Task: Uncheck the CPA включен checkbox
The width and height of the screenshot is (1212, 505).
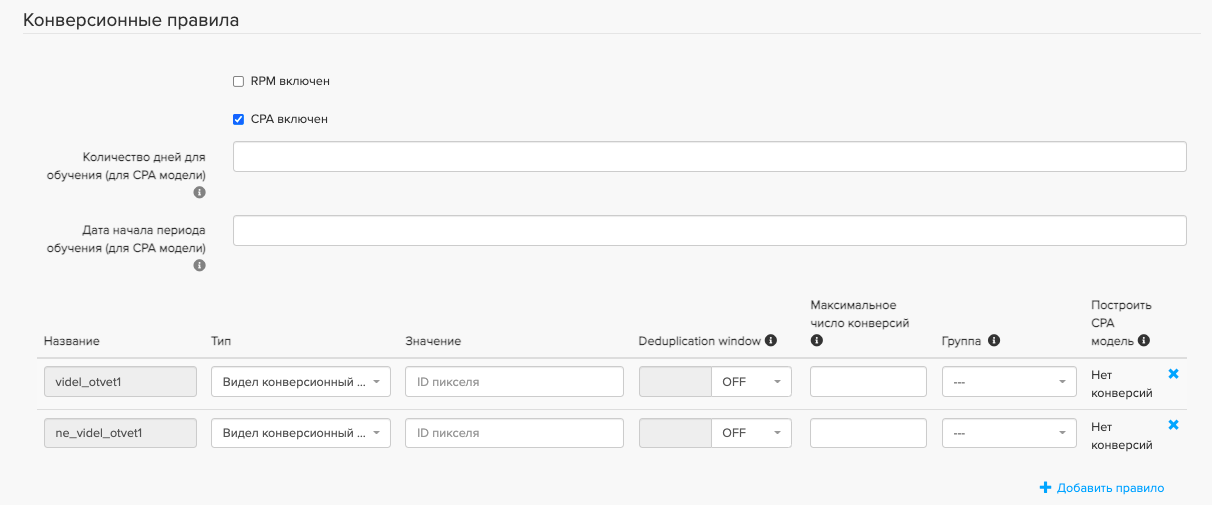Action: [x=238, y=119]
